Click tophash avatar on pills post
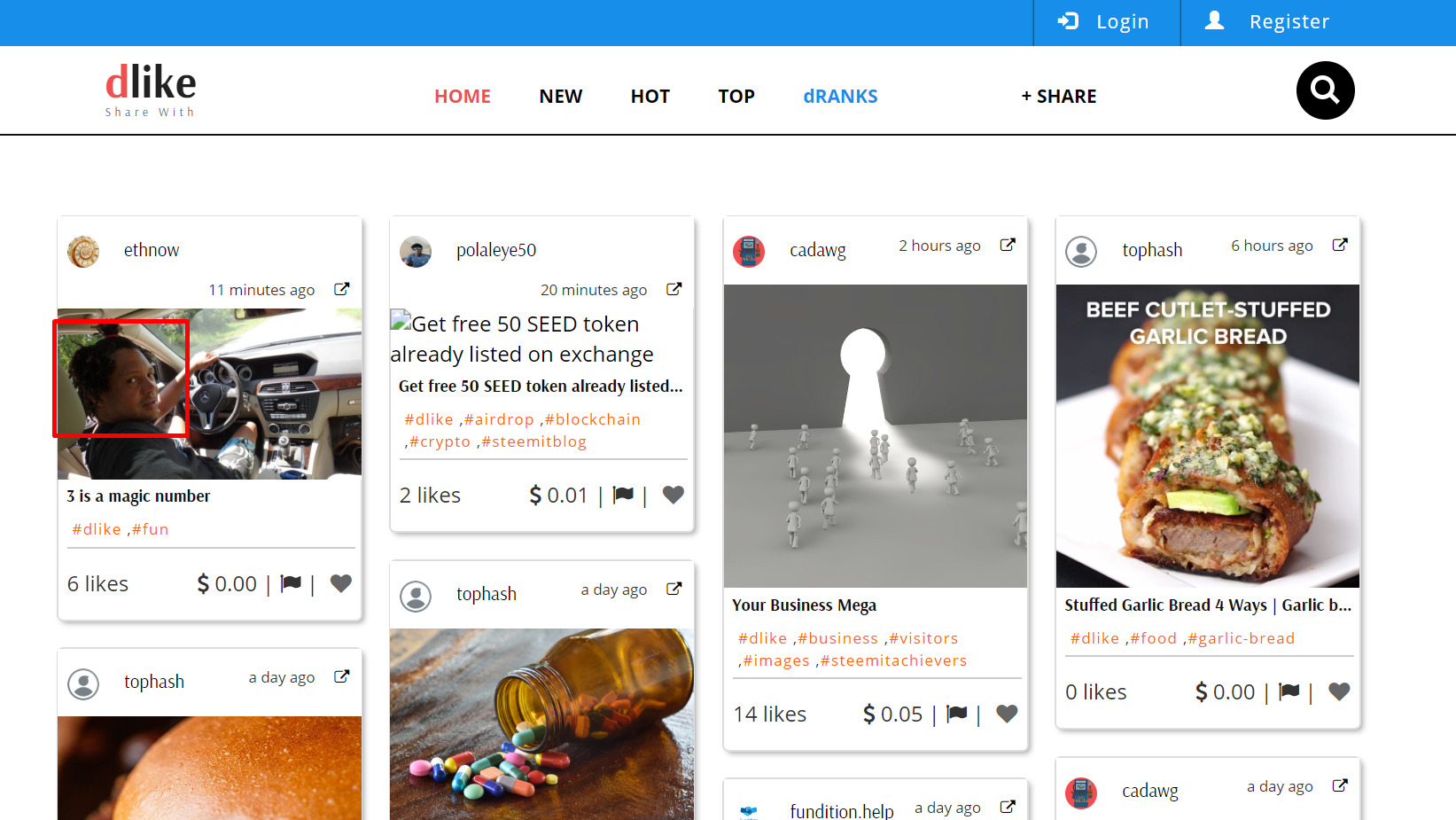Image resolution: width=1456 pixels, height=820 pixels. click(416, 596)
